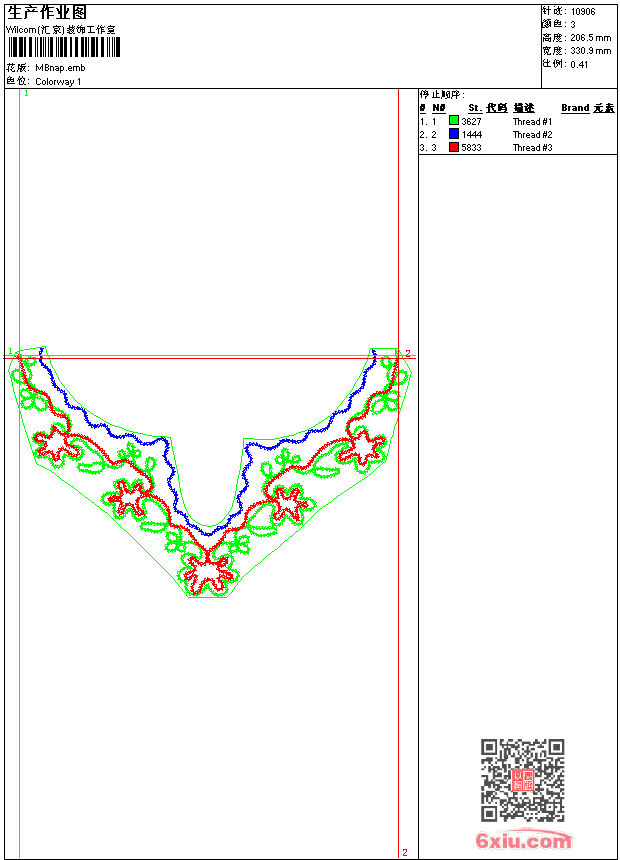Click the red thread color swatch
The image size is (620, 860).
[454, 147]
